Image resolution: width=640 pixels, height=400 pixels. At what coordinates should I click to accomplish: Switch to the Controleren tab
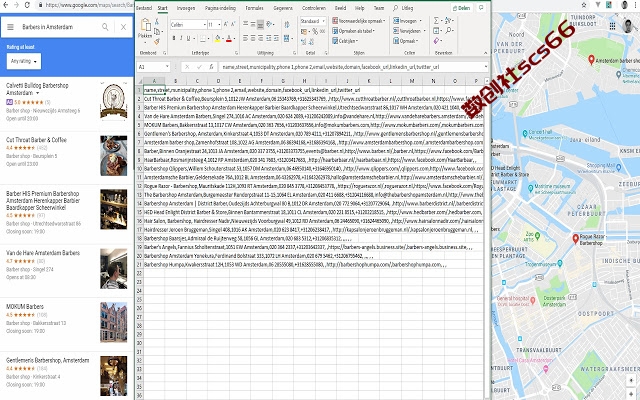tap(313, 8)
